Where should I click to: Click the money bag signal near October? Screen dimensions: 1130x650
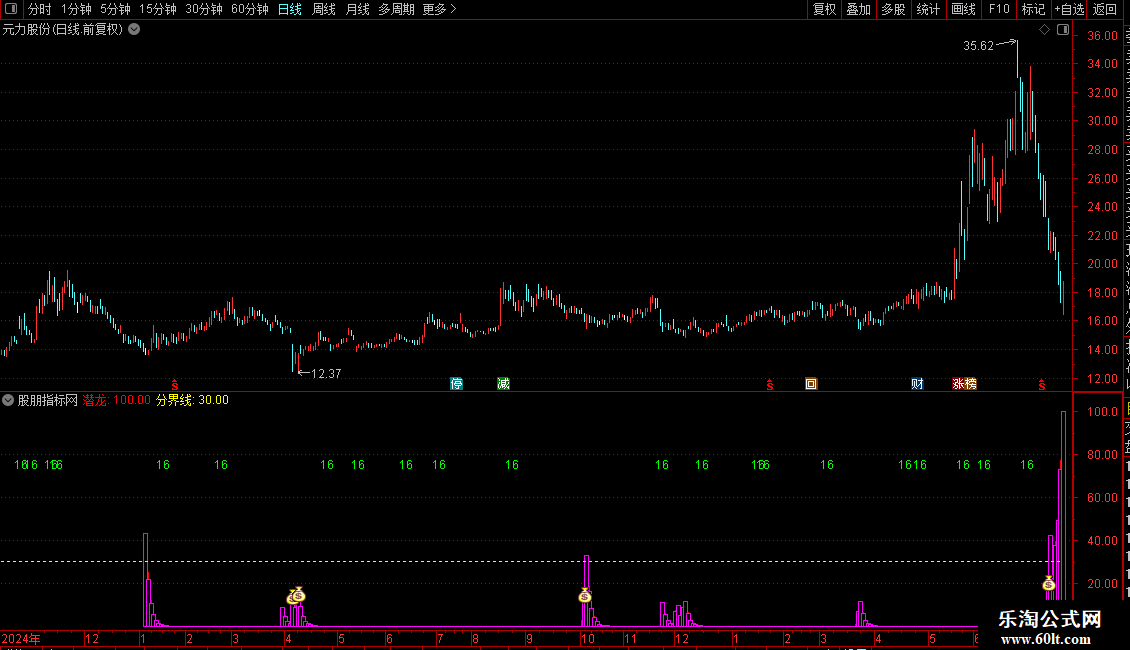584,595
